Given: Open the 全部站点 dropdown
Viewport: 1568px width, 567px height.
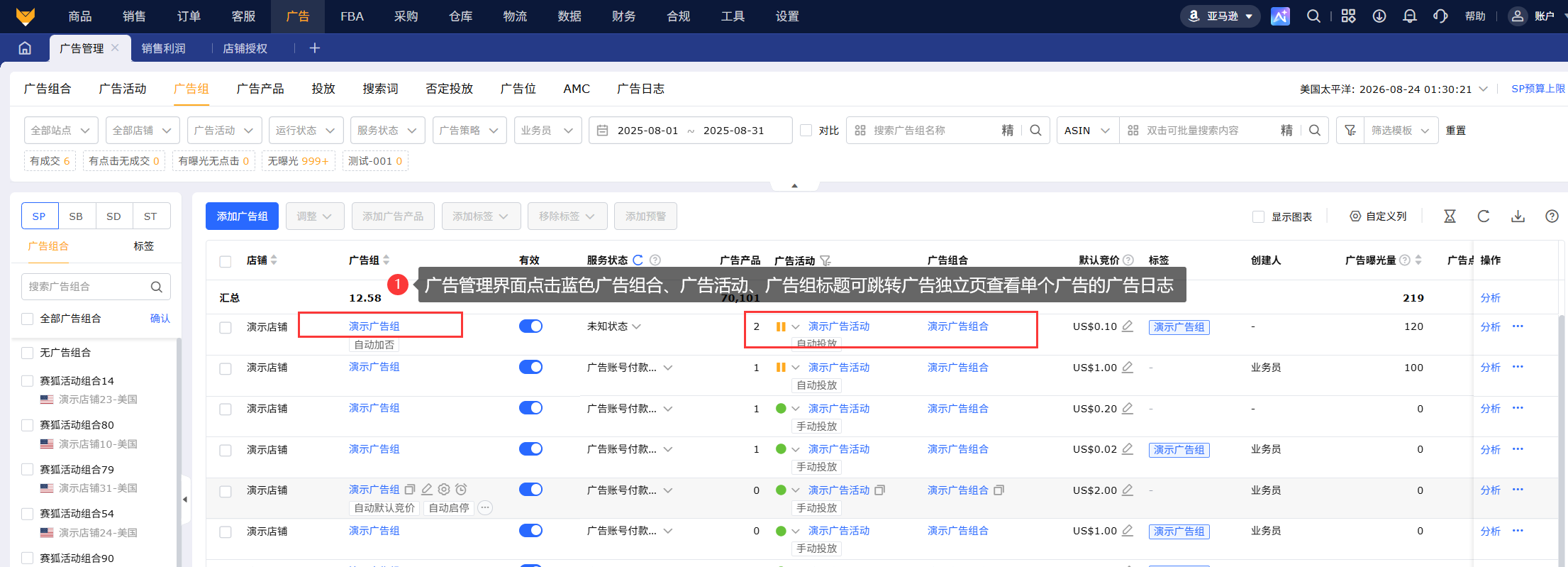Looking at the screenshot, I should (61, 131).
